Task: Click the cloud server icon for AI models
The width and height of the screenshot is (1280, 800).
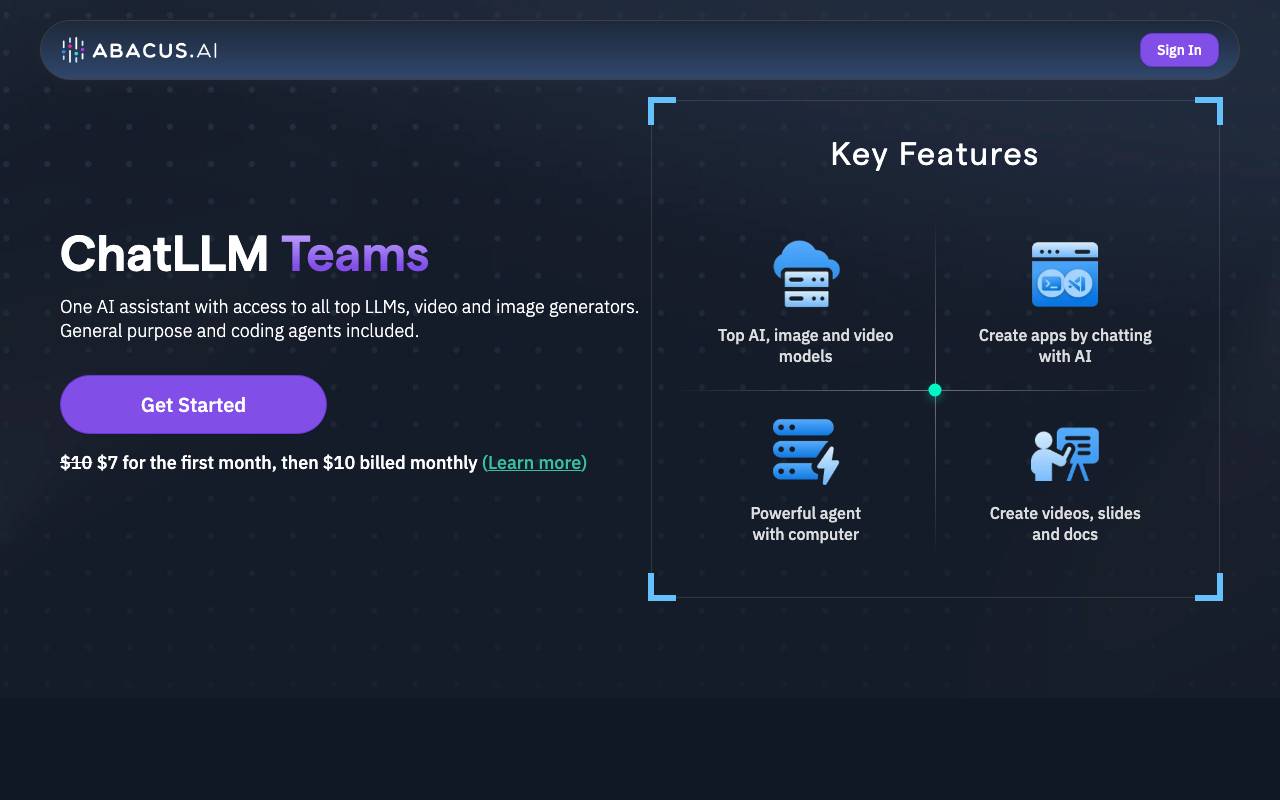Action: pos(806,274)
